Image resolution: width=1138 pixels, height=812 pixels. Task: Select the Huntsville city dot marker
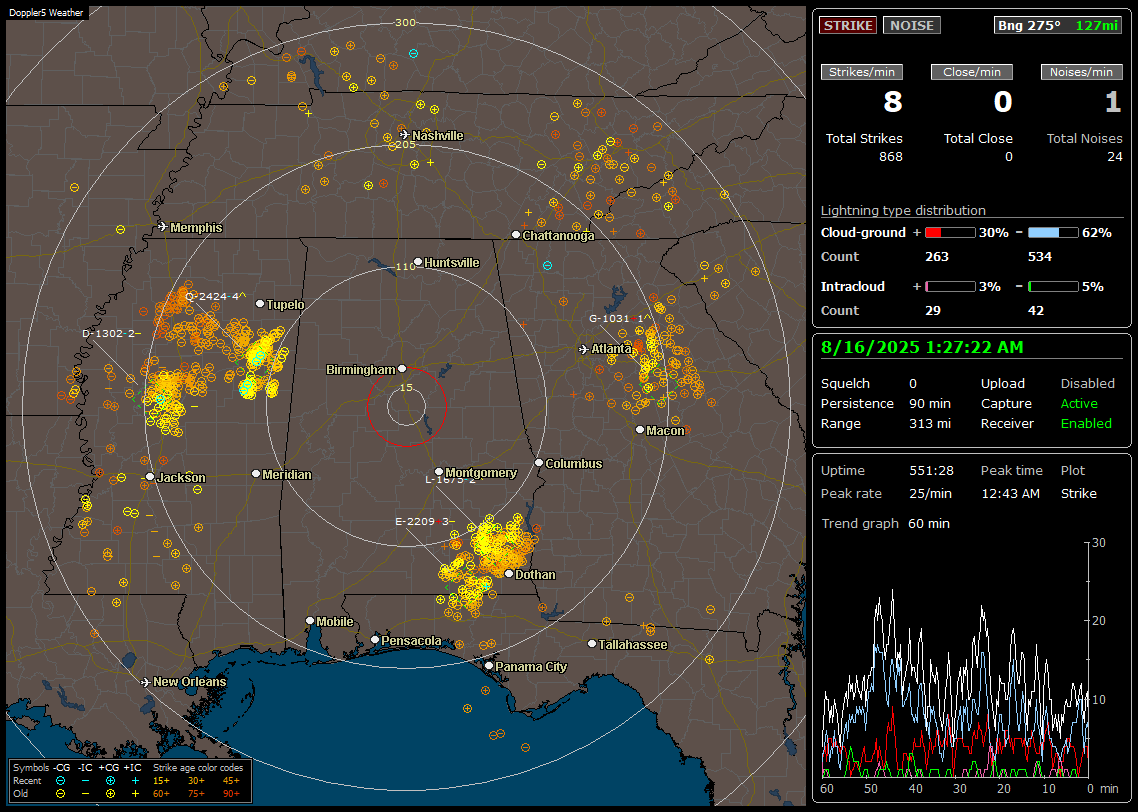418,262
